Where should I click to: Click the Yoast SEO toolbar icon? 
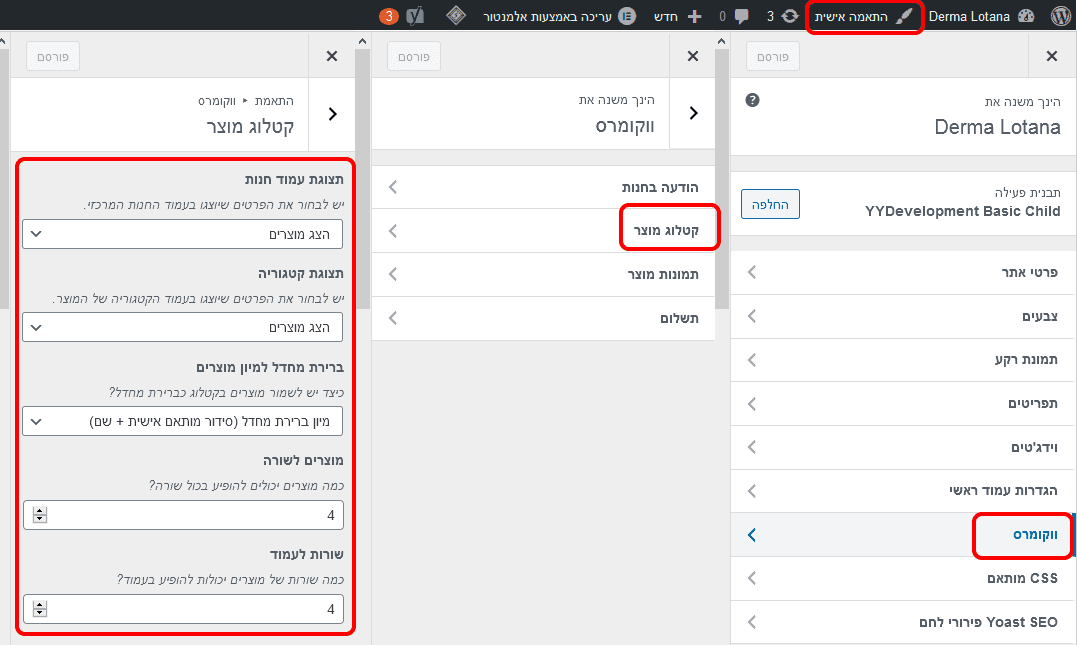(x=415, y=16)
